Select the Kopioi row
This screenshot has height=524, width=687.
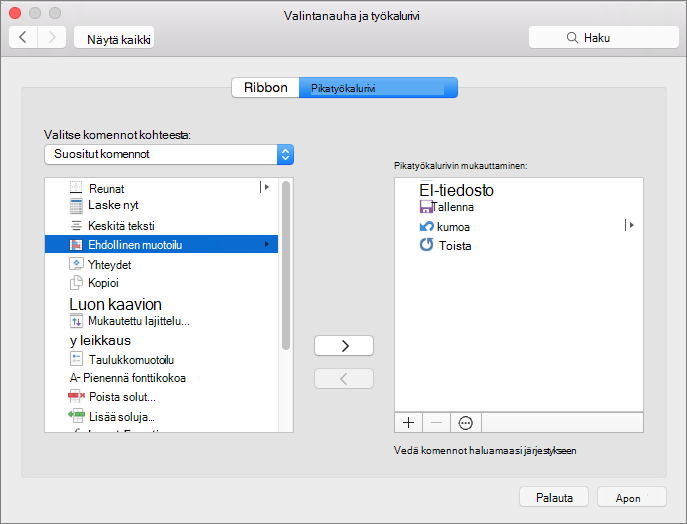click(x=161, y=283)
